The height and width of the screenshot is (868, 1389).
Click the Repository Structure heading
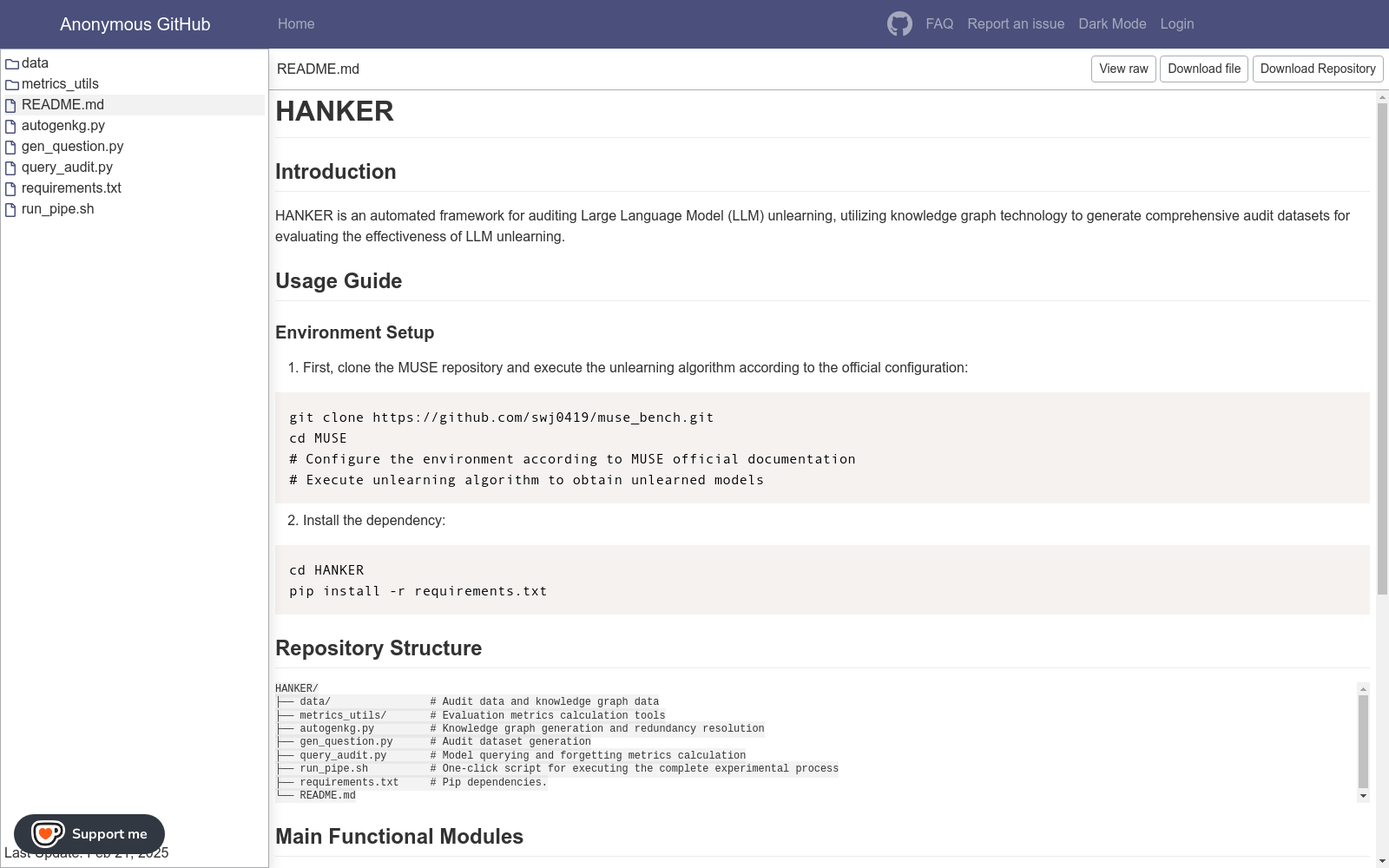pyautogui.click(x=379, y=648)
